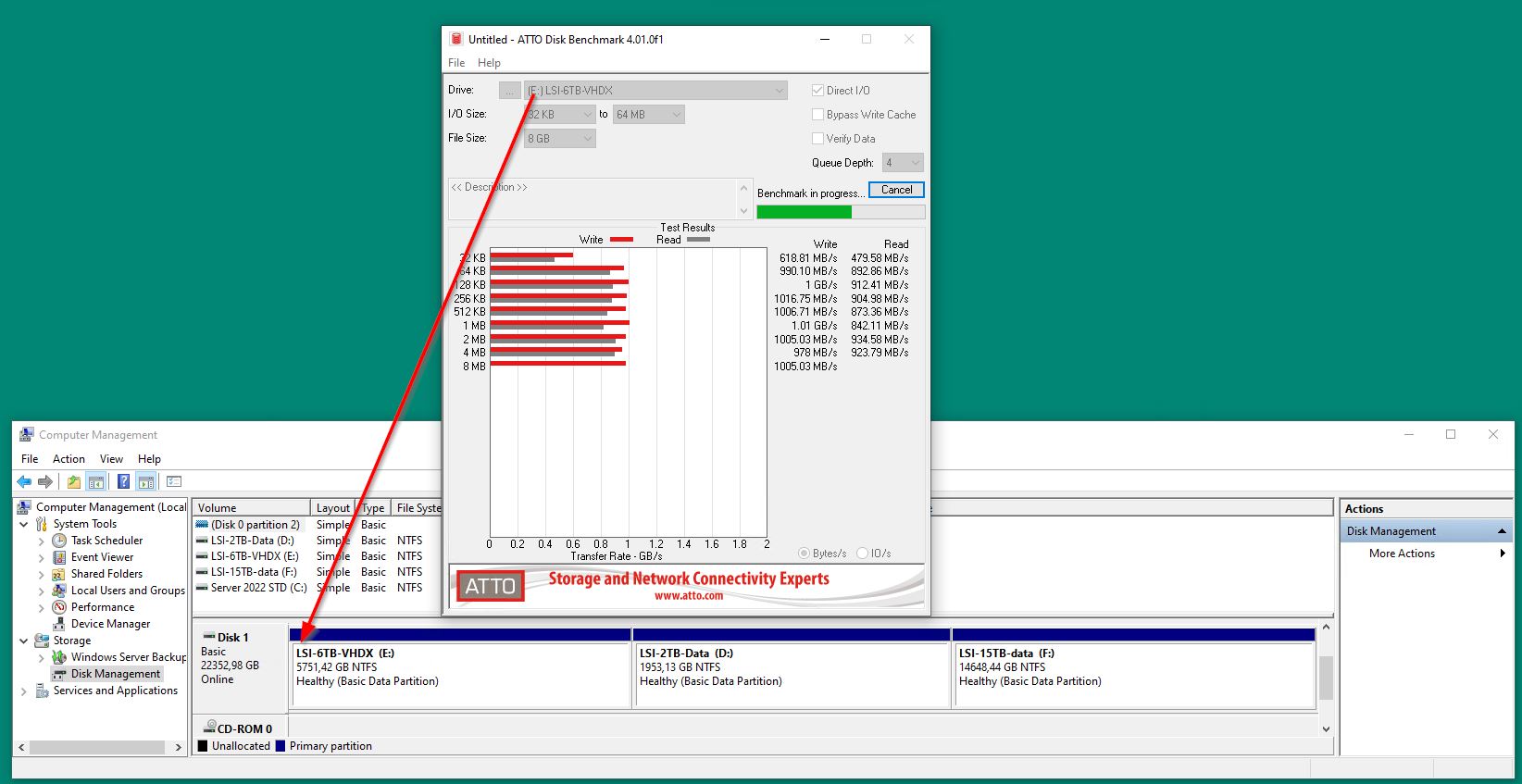Select the IO/s radio button

pyautogui.click(x=863, y=554)
